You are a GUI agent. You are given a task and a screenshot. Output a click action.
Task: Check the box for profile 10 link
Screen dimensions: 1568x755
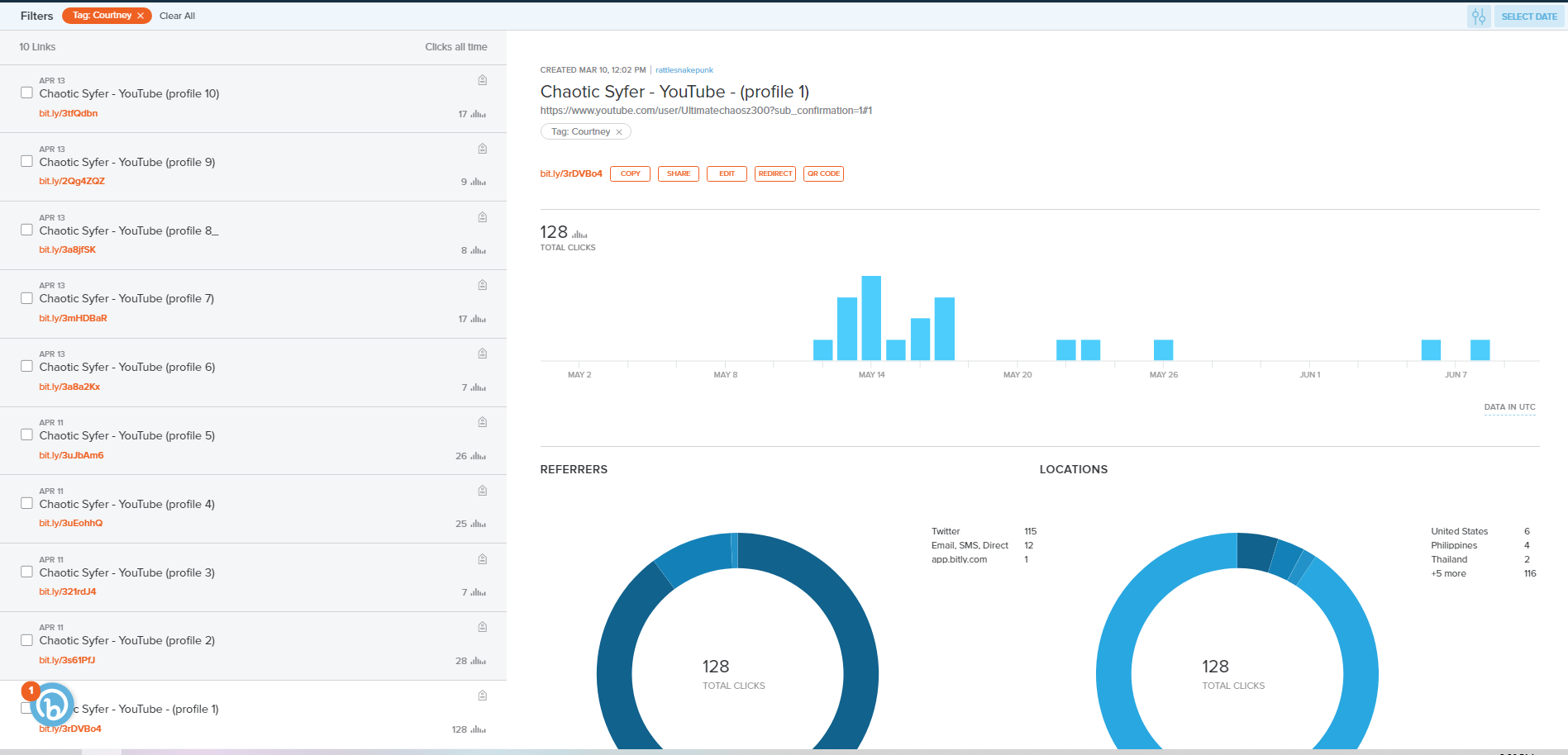point(27,93)
